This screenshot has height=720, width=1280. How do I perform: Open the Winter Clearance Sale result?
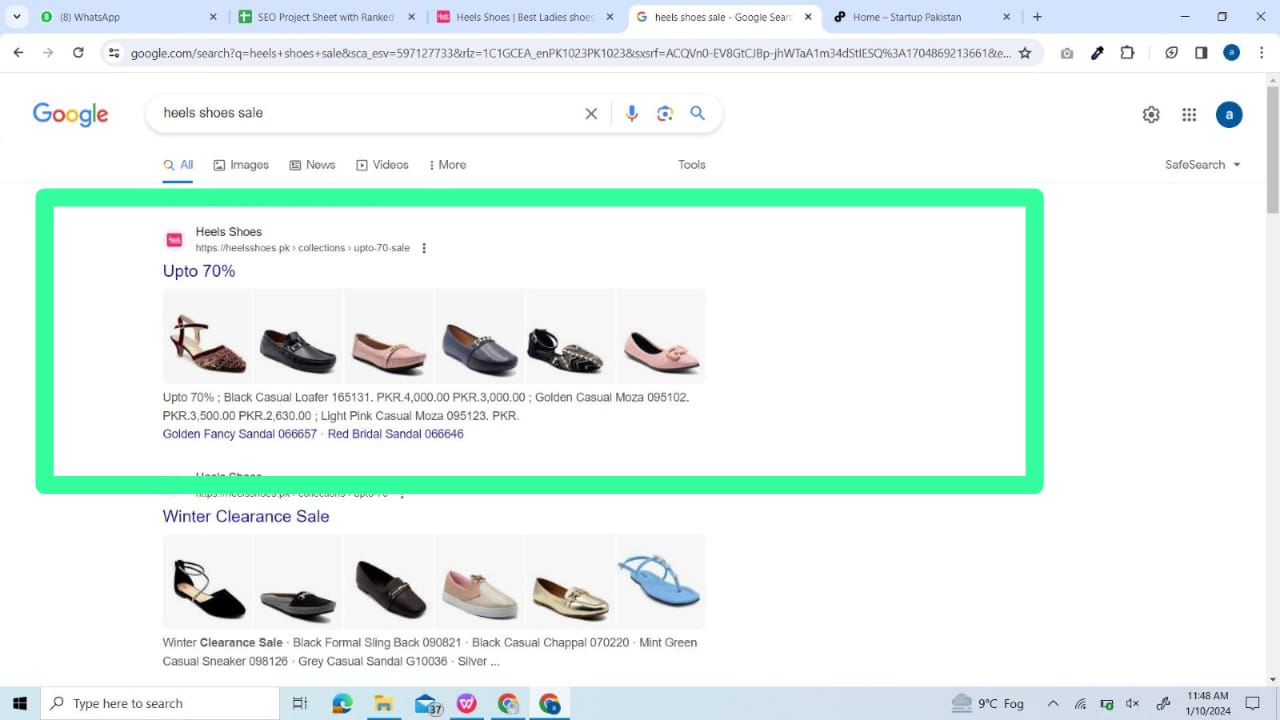pos(246,517)
